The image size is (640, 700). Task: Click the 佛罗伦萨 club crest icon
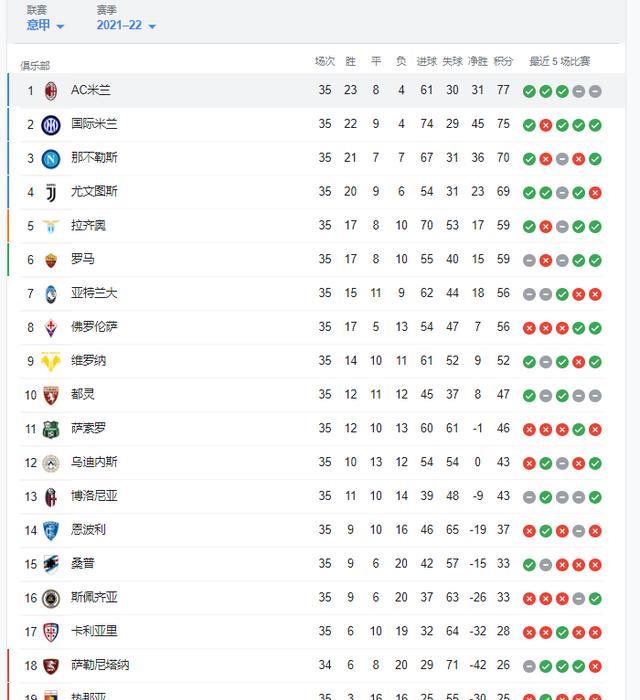51,328
